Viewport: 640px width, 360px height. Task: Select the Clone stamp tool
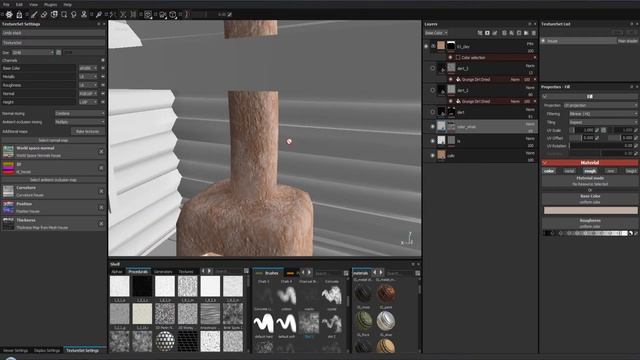click(x=84, y=15)
